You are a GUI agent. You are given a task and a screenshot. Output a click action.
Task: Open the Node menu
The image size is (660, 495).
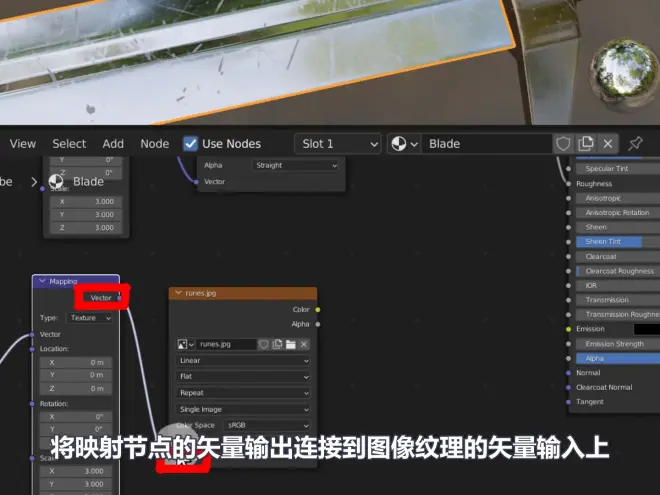[x=154, y=144]
